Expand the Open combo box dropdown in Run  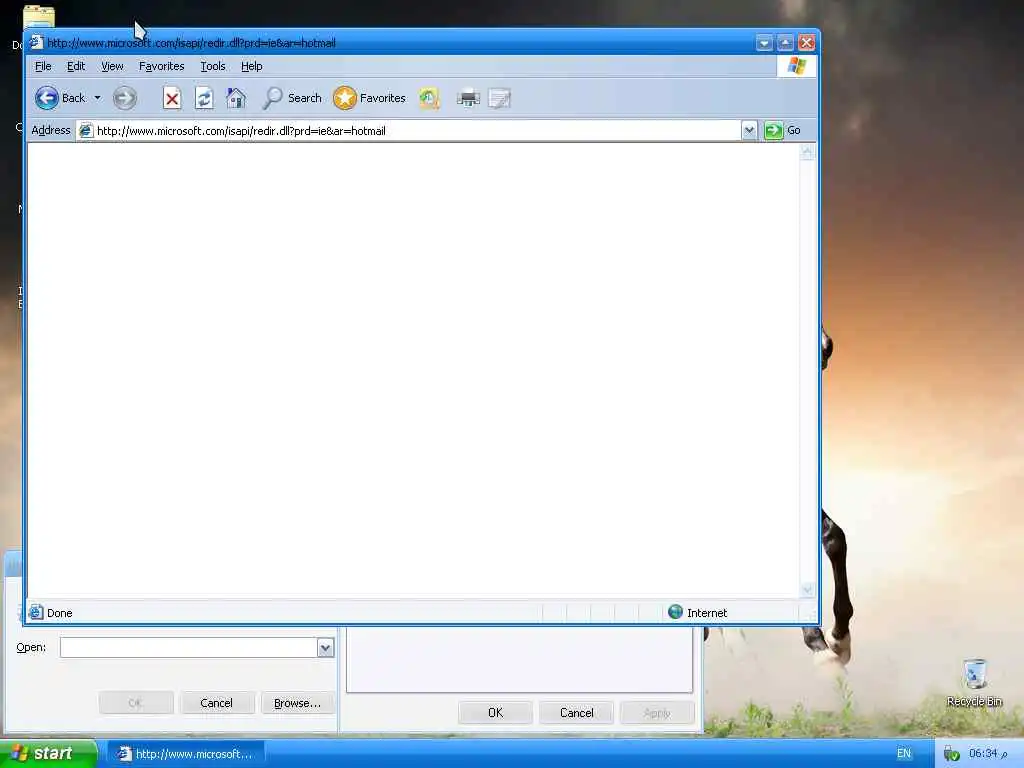[x=325, y=648]
